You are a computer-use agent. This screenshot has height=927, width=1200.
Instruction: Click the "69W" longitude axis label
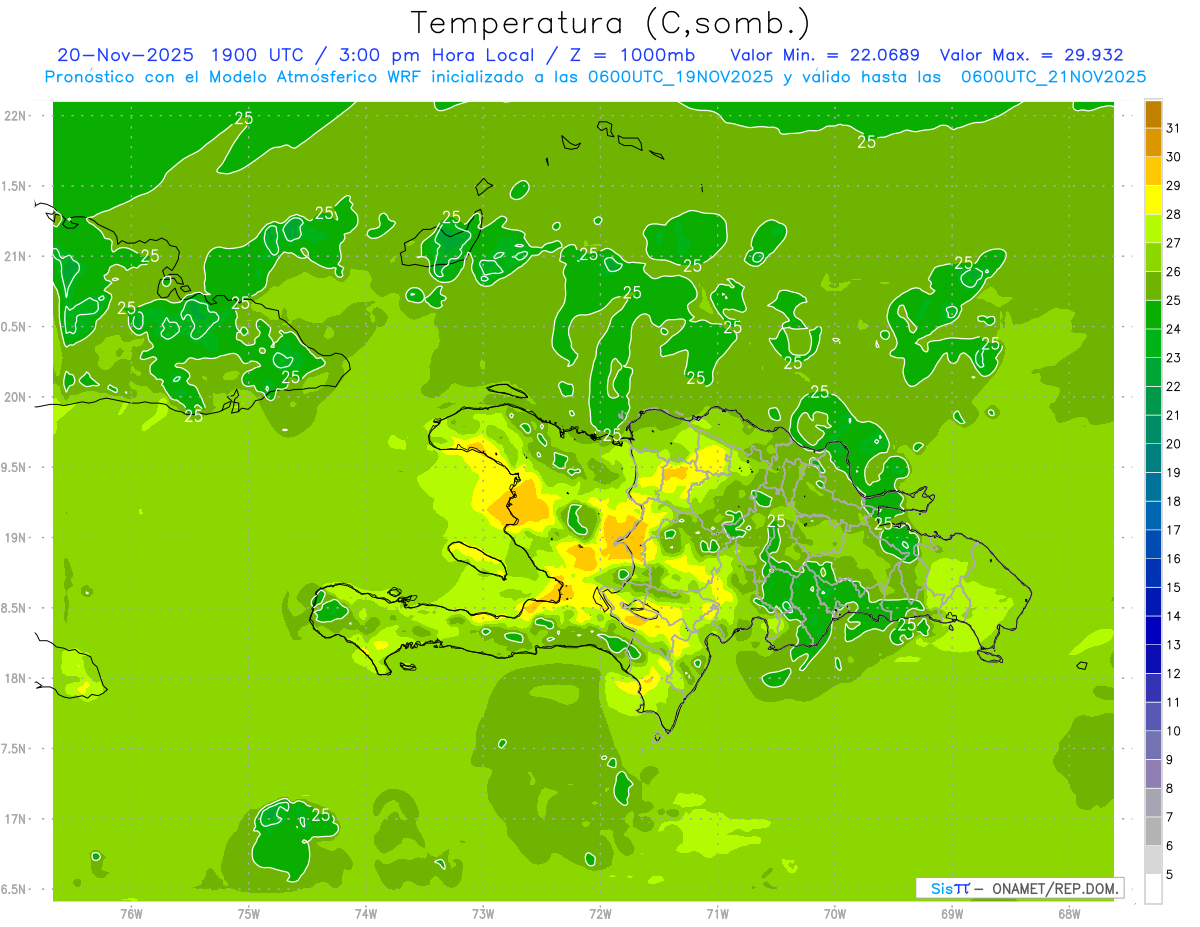(952, 913)
